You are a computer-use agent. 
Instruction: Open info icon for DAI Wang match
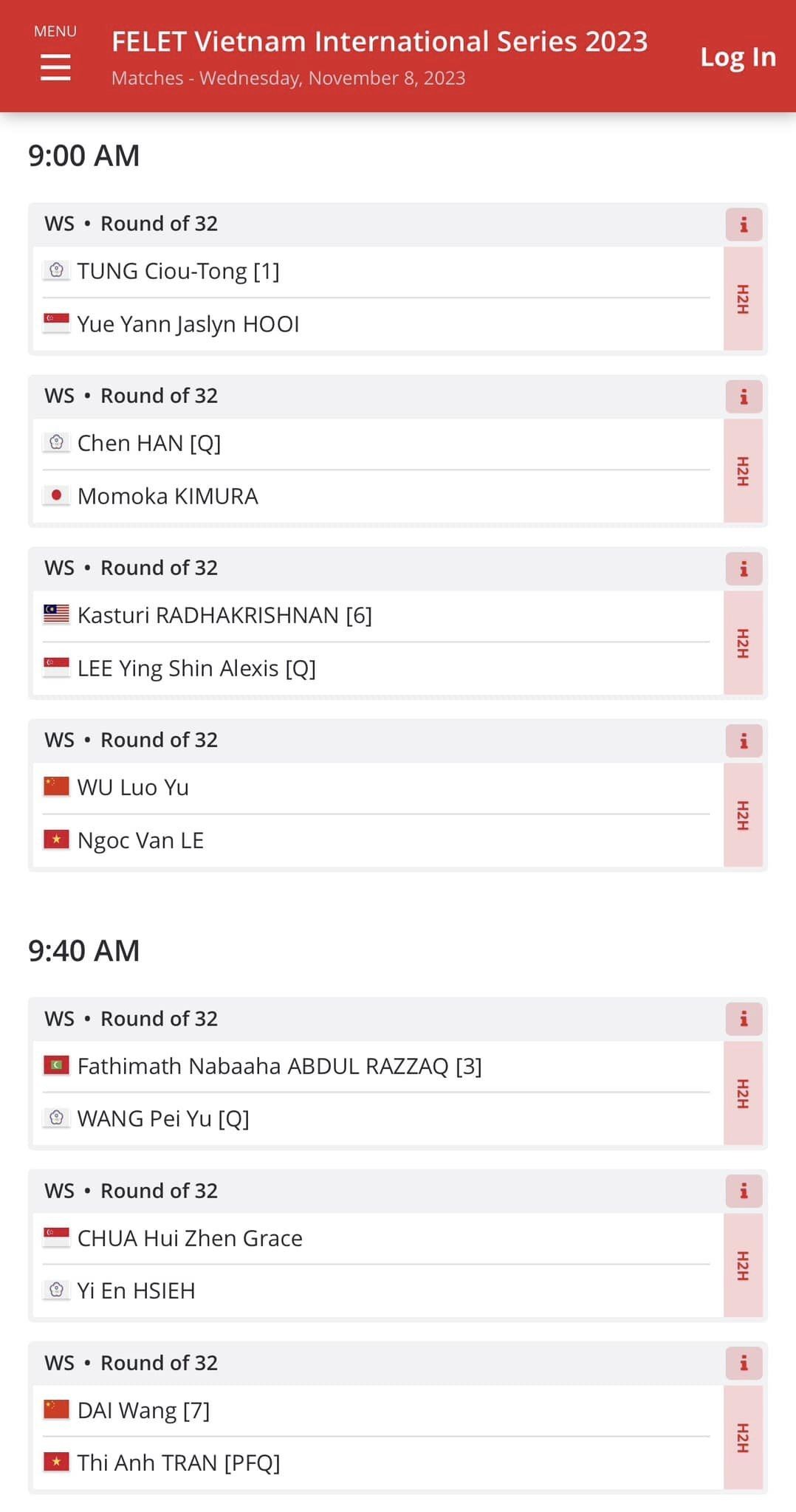(744, 1363)
